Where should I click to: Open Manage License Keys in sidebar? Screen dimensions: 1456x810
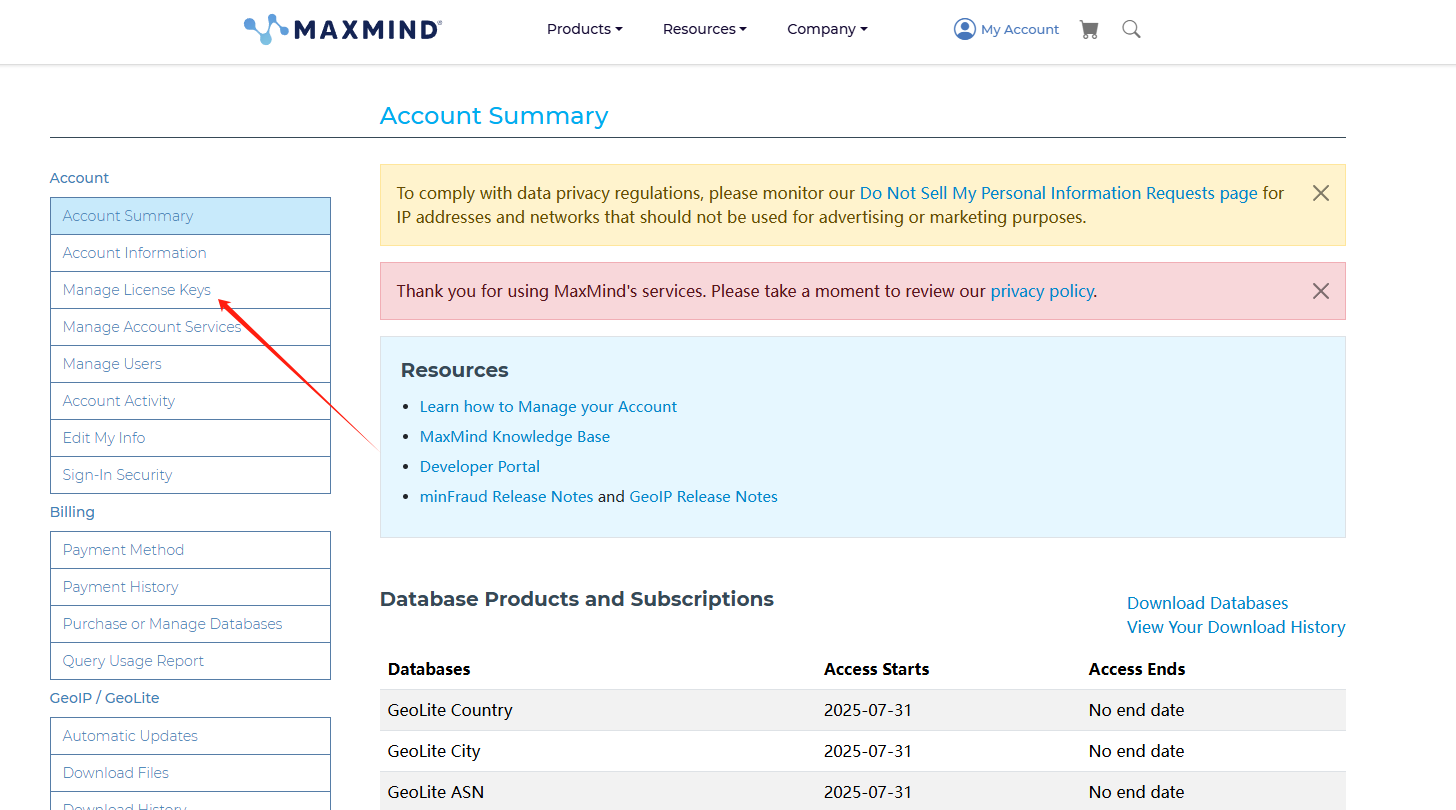pyautogui.click(x=190, y=290)
